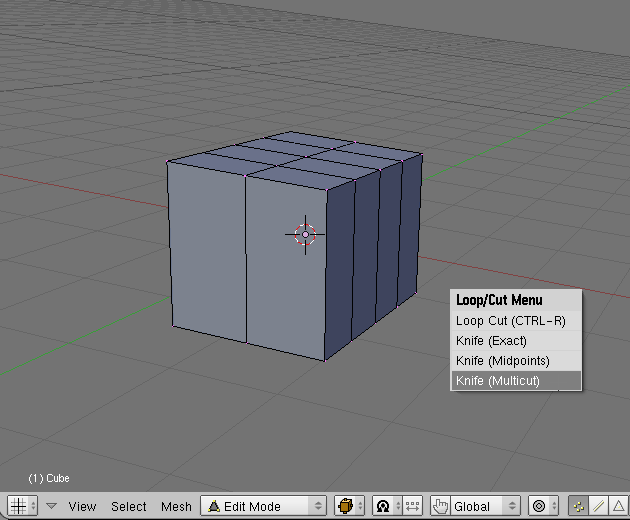This screenshot has width=630, height=520.
Task: Open the Global orientation dropdown
Action: click(x=485, y=506)
